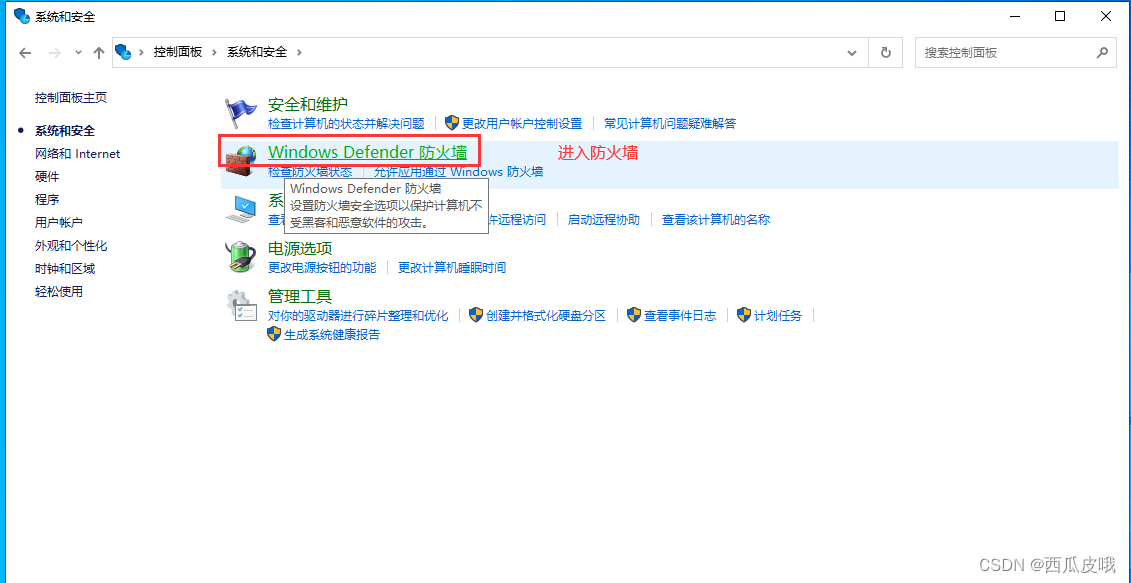Click 计划任务 link

coord(778,315)
